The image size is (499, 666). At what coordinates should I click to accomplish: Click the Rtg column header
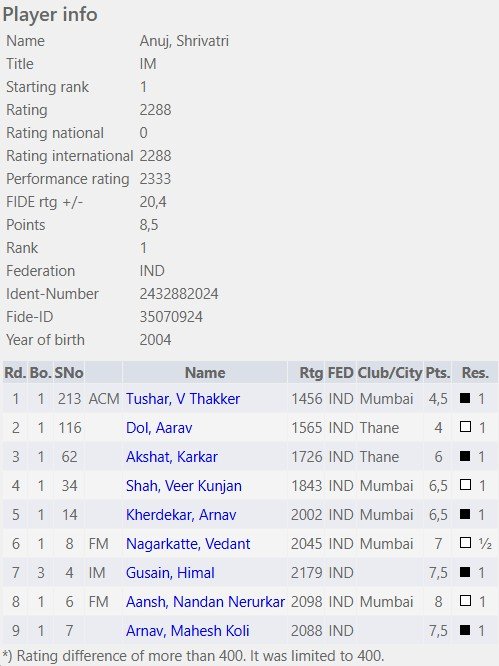311,373
